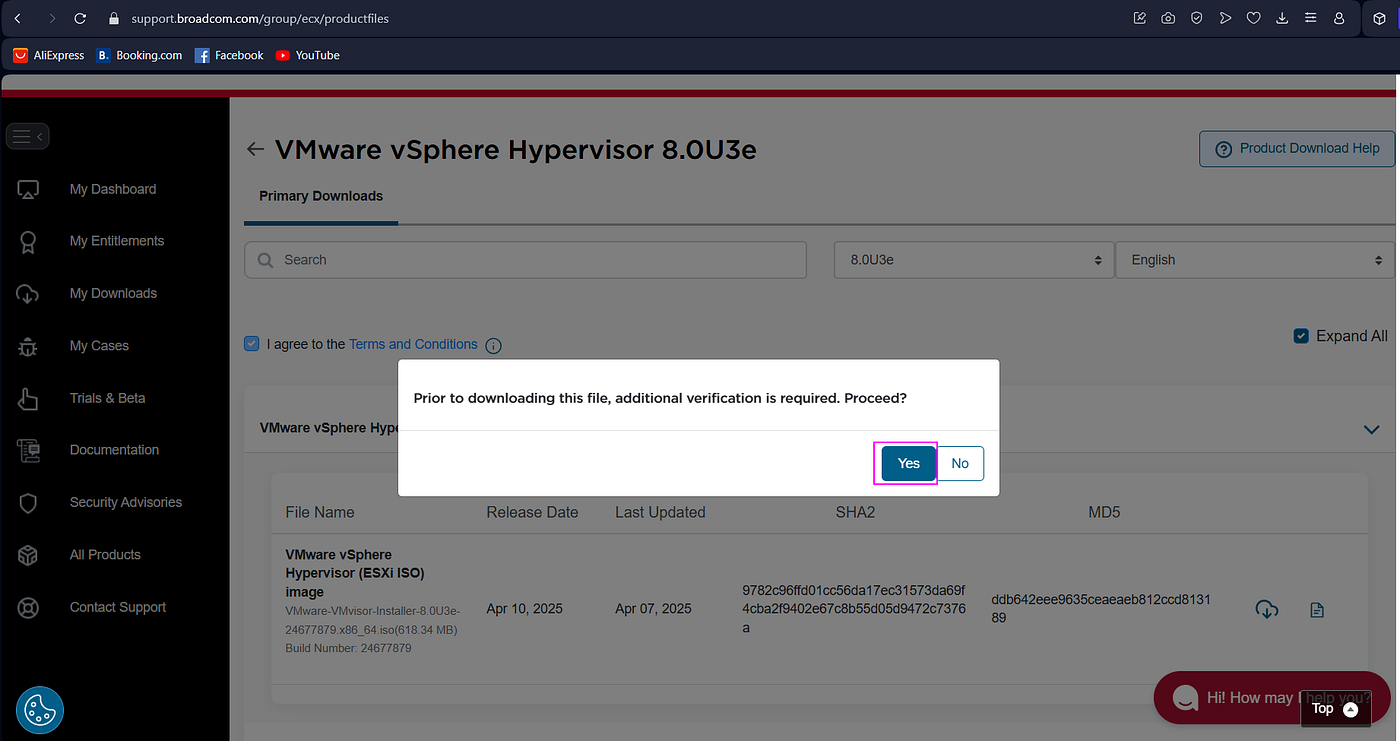1400x741 pixels.
Task: Click the download icon for the ESXi ISO image
Action: point(1266,608)
